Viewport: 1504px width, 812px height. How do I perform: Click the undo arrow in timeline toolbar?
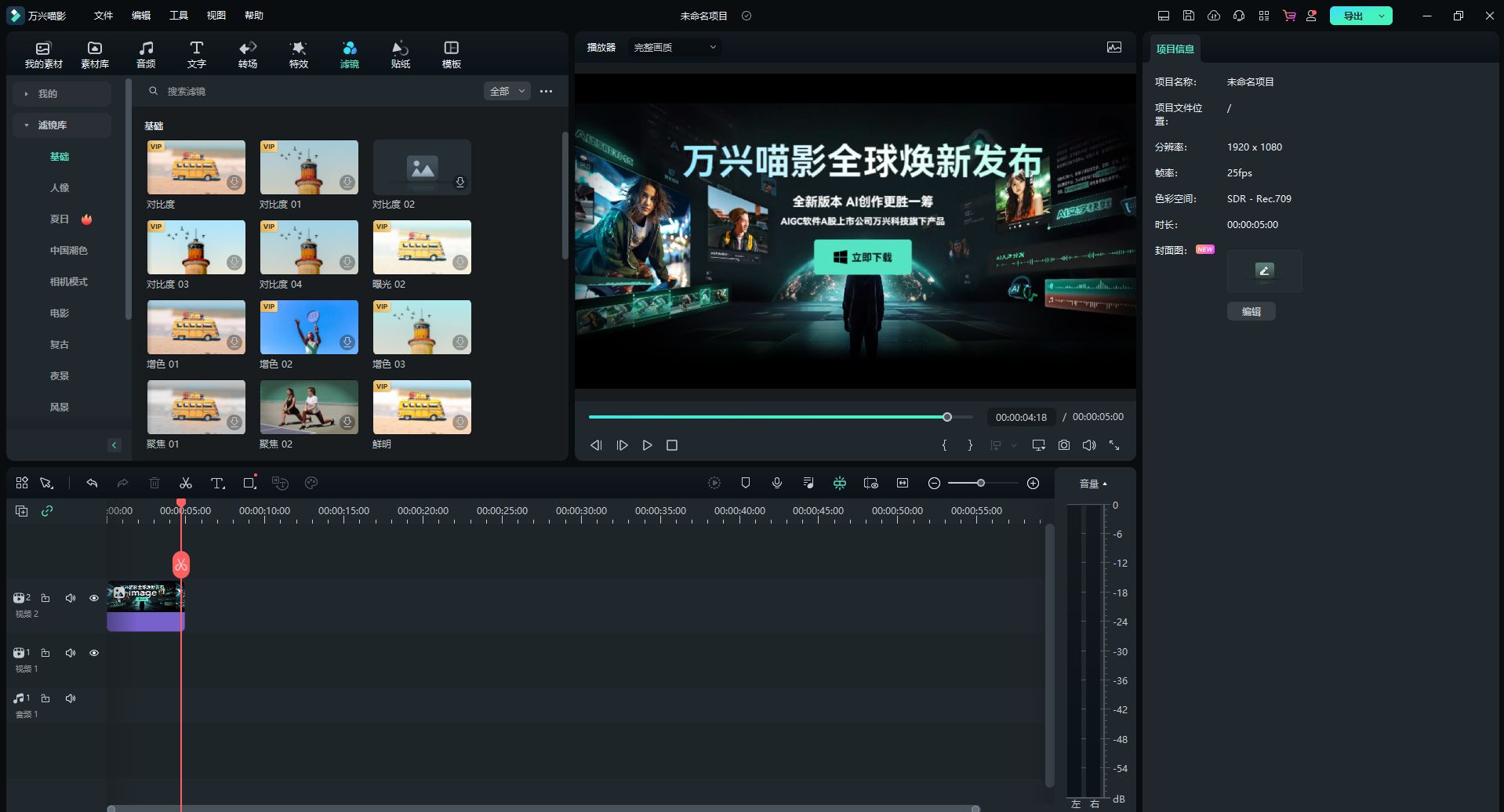click(92, 483)
